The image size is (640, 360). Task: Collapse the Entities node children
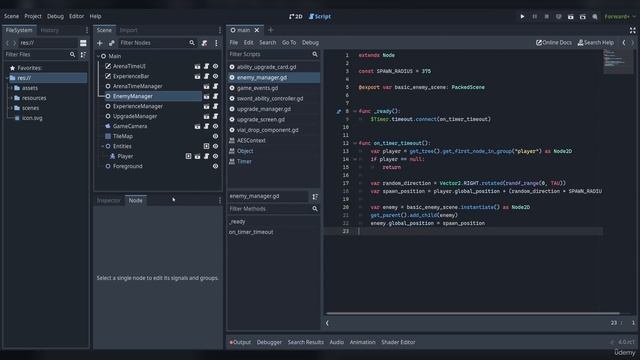102,146
